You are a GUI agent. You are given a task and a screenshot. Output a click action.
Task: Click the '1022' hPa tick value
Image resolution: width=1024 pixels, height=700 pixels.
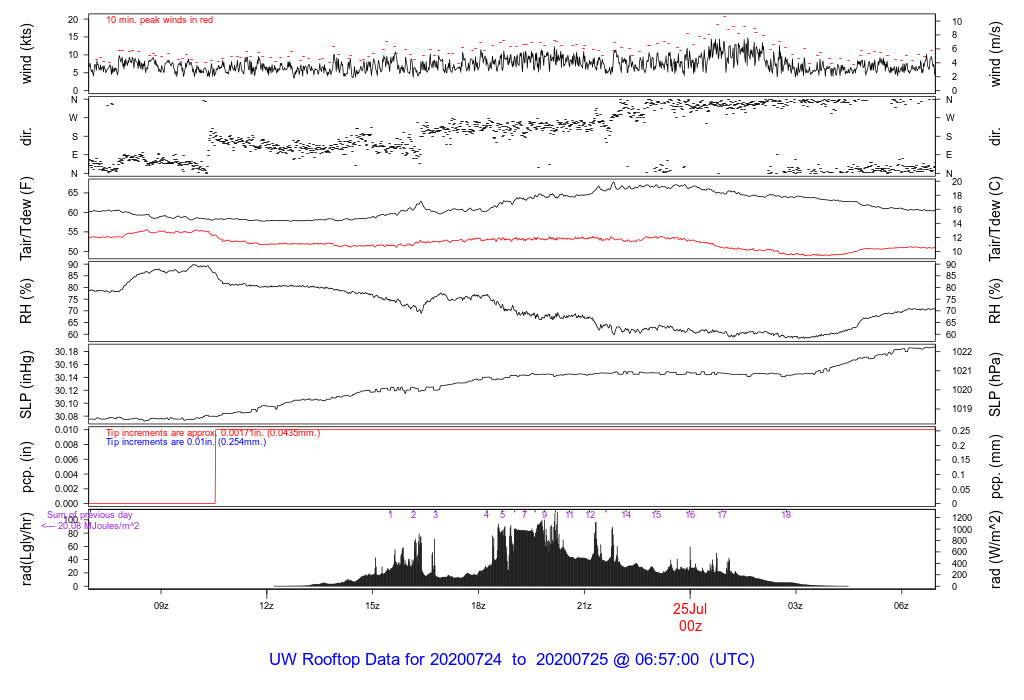click(962, 352)
